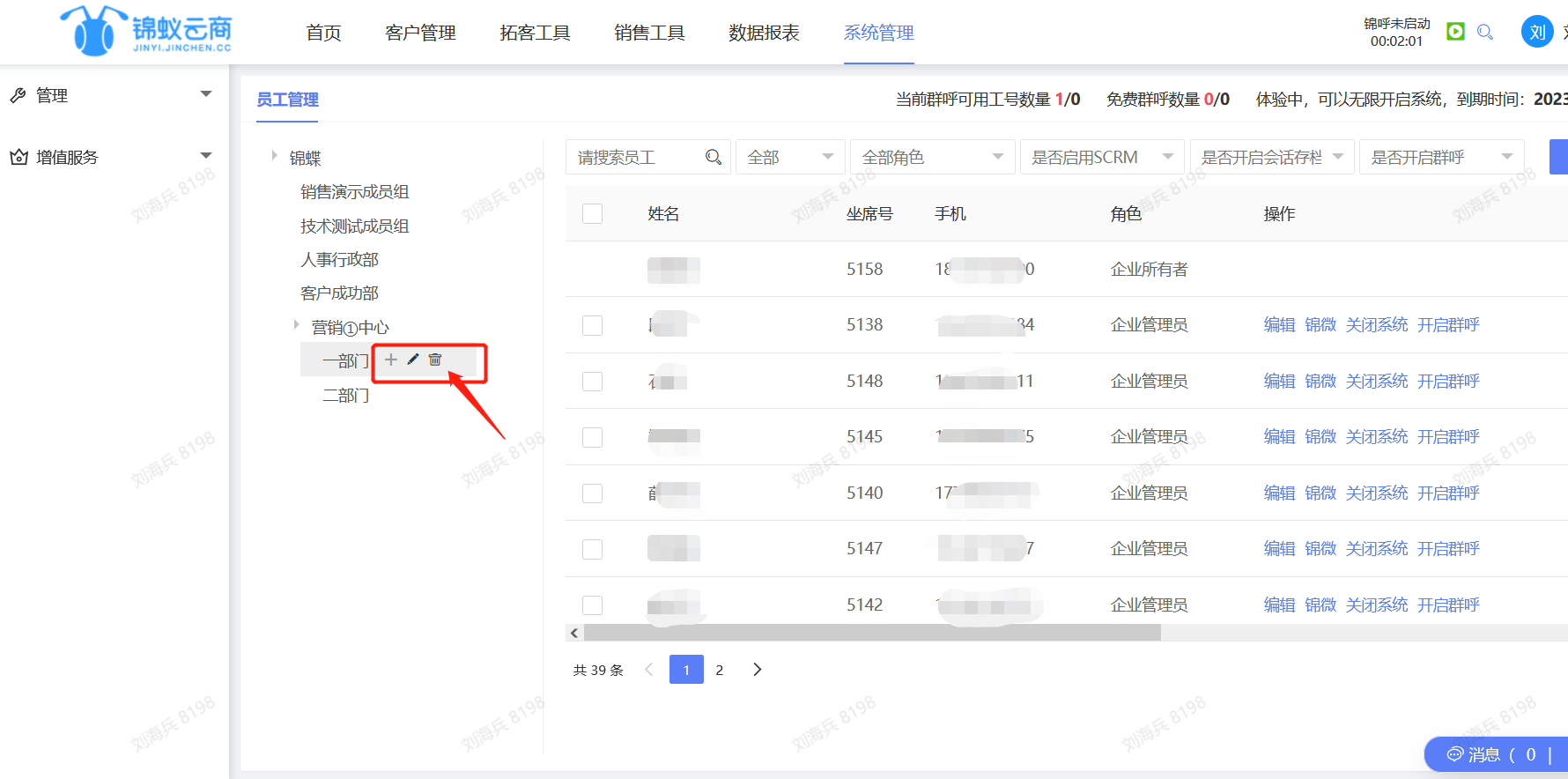Open the 系统管理 menu
This screenshot has width=1568, height=779.
pyautogui.click(x=878, y=33)
